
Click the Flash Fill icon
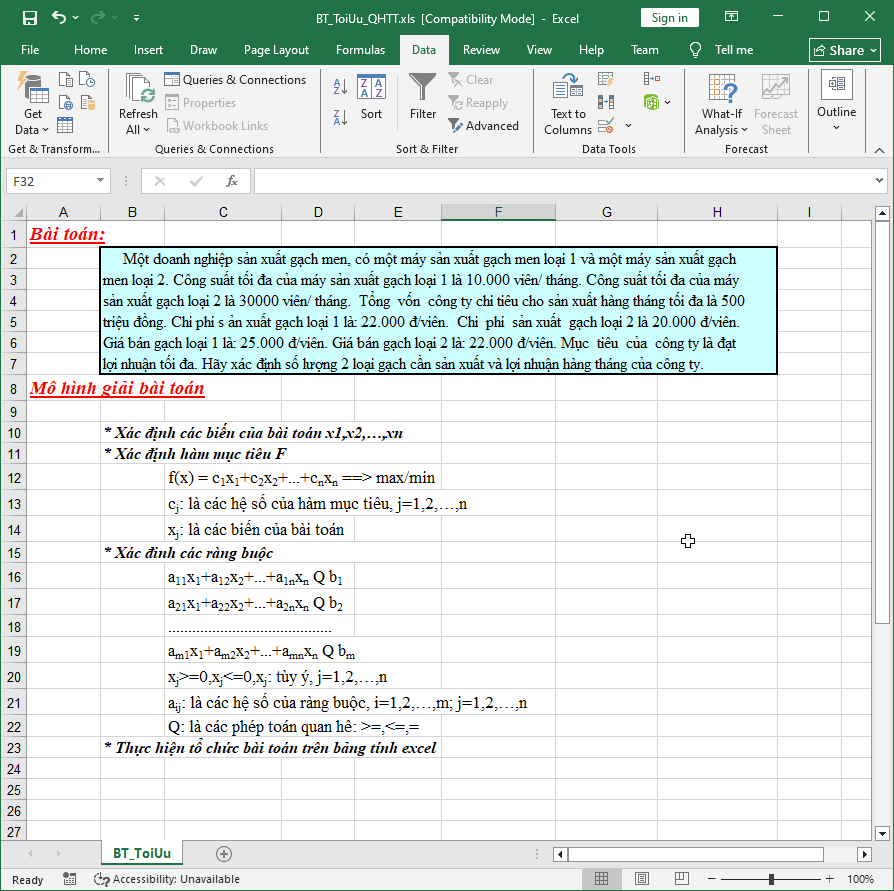coord(605,79)
